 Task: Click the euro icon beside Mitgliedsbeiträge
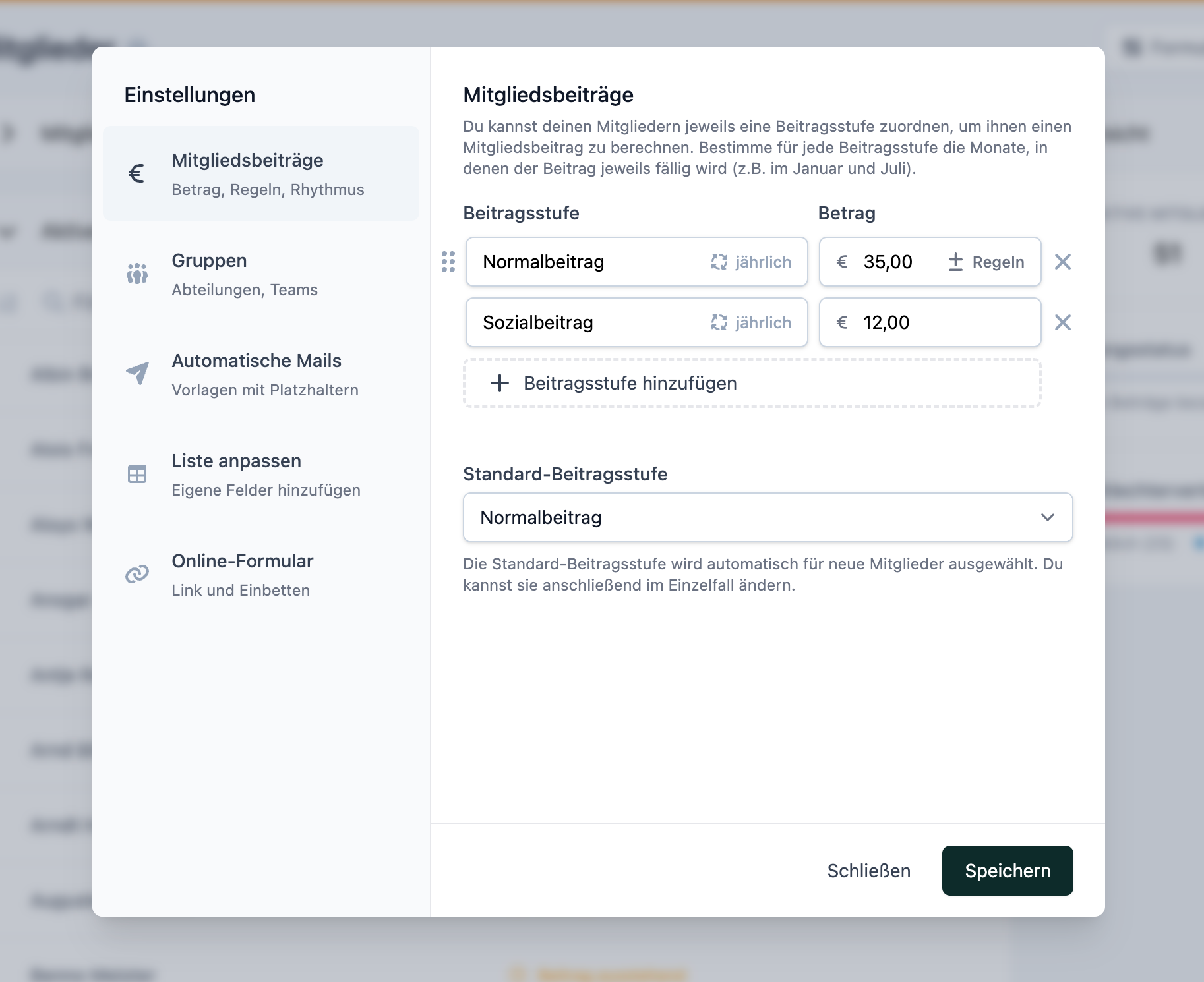136,174
